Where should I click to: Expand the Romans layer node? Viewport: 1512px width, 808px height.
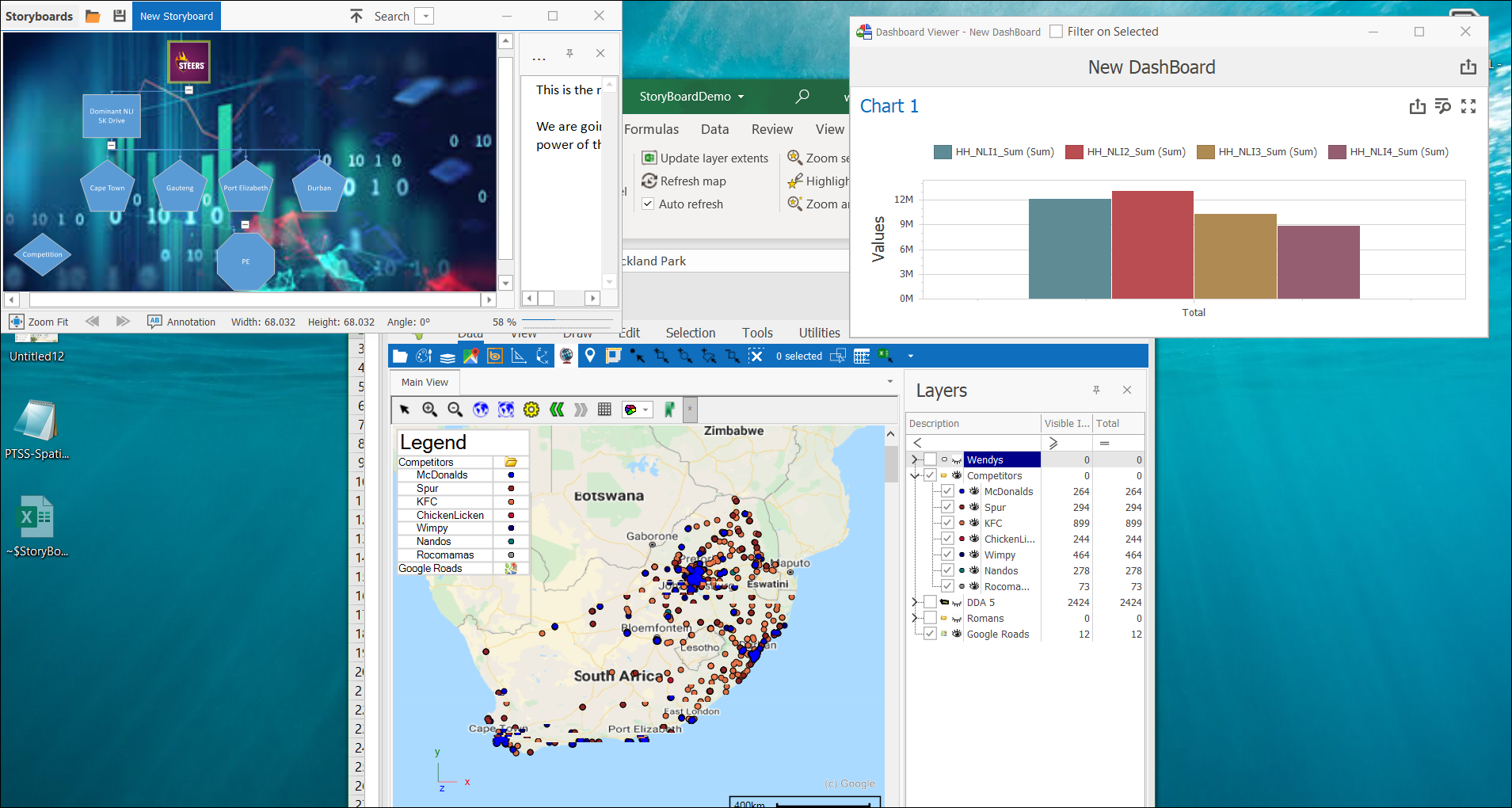pyautogui.click(x=915, y=618)
